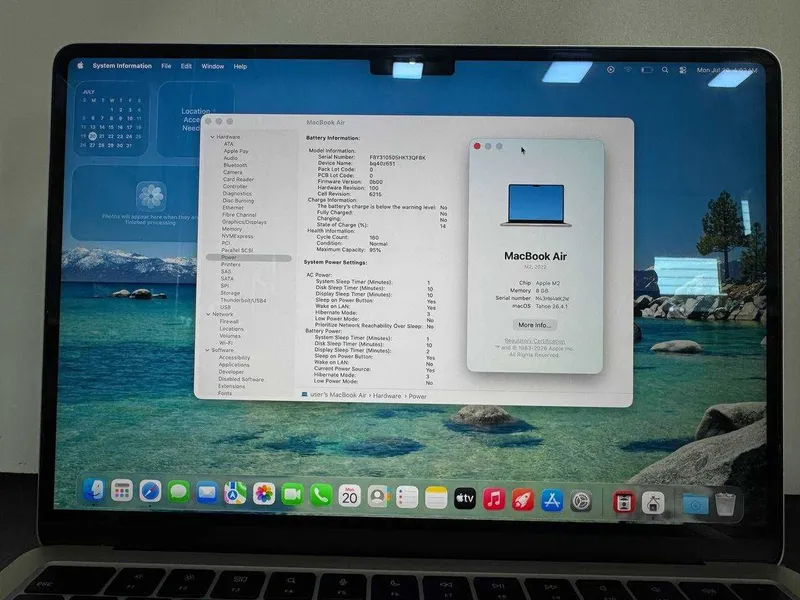
Task: Open the Edit menu
Action: tap(186, 66)
